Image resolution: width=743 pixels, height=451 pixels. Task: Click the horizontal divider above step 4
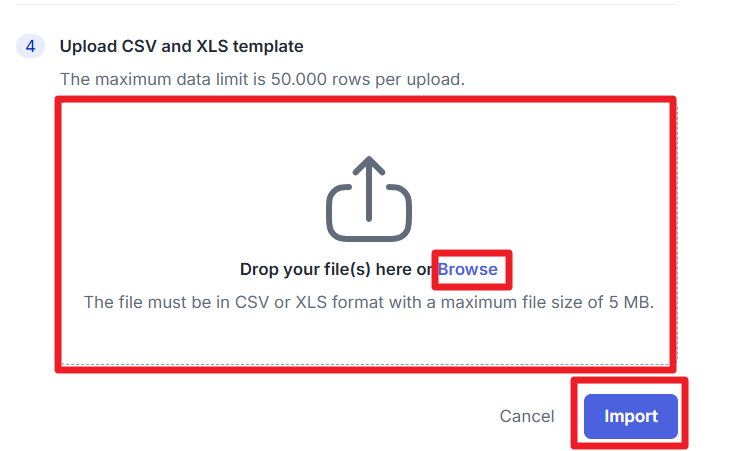[347, 5]
